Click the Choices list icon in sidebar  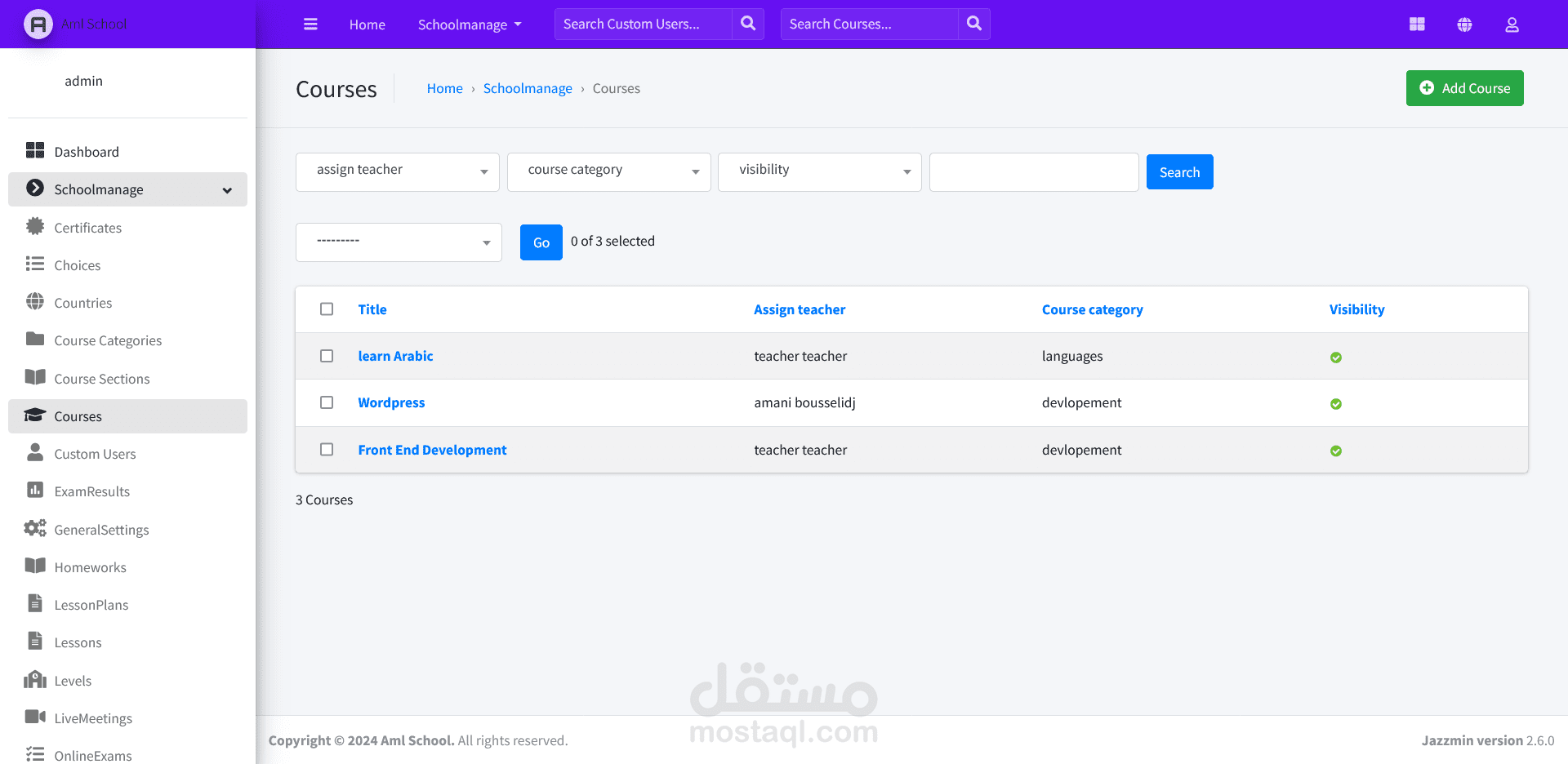tap(35, 264)
